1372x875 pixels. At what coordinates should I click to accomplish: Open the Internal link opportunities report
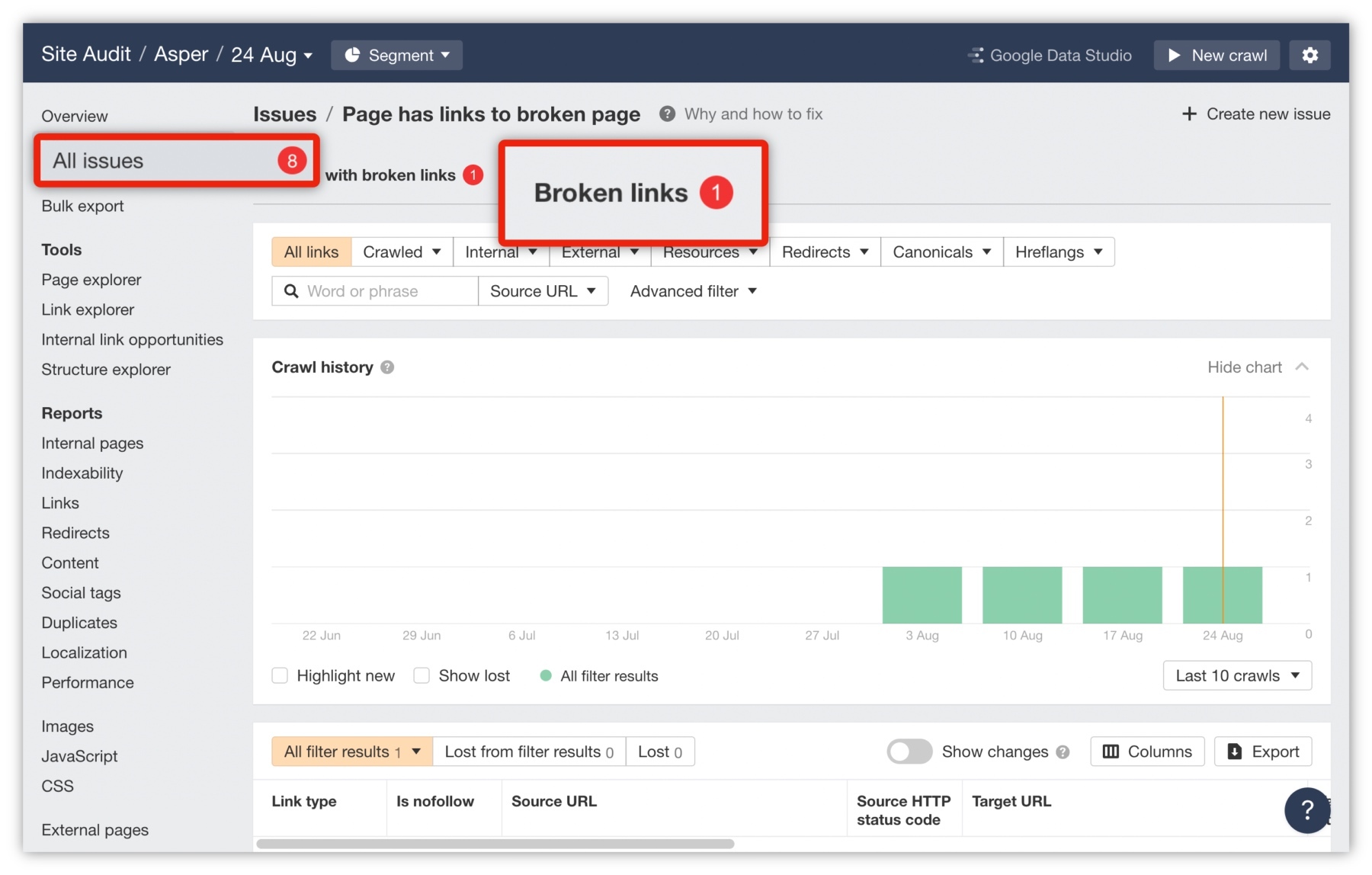(x=132, y=339)
